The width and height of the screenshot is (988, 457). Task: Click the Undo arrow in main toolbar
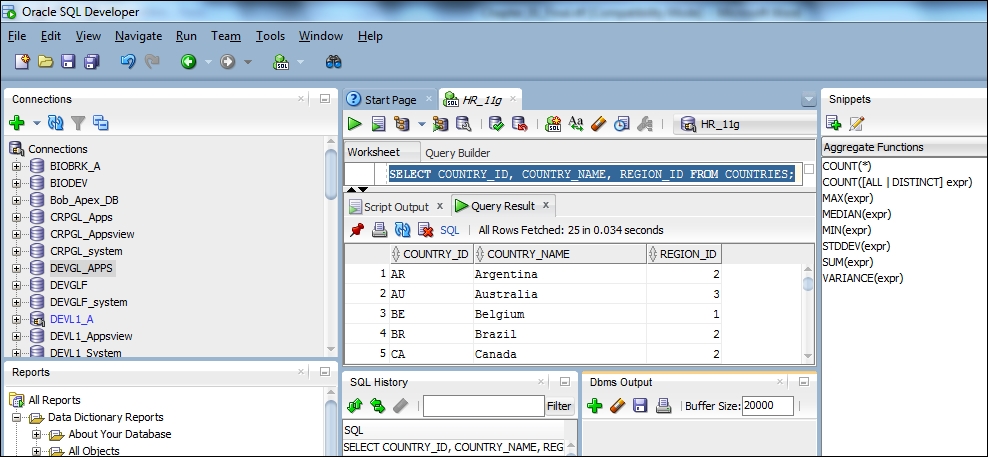[x=128, y=61]
